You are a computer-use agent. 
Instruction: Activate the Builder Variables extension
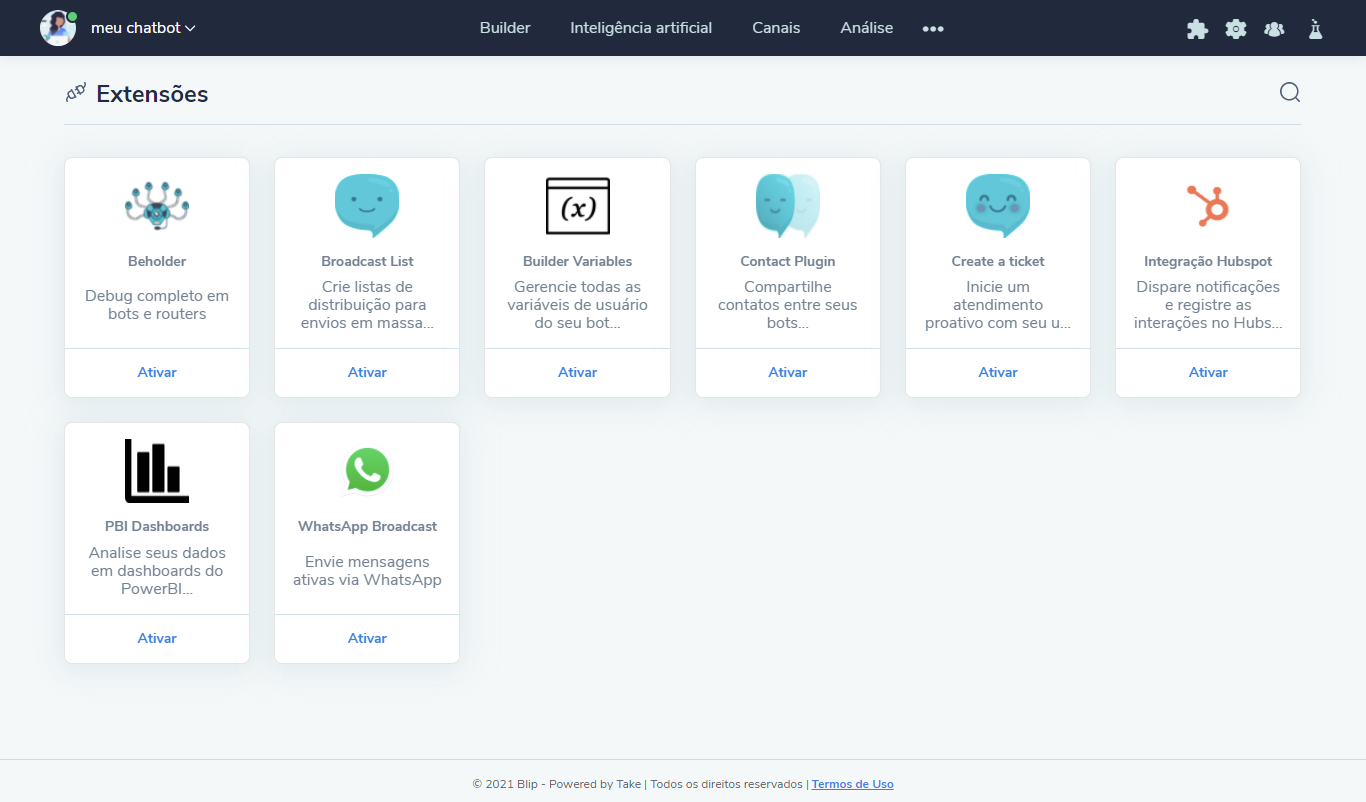point(577,372)
